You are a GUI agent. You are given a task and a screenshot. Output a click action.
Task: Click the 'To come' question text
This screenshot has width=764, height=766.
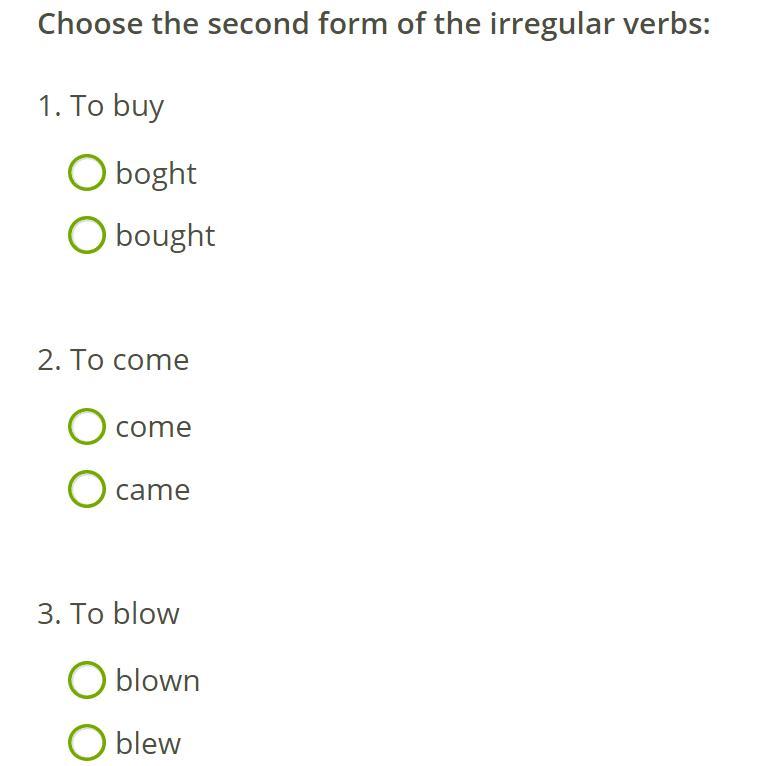[x=129, y=361]
